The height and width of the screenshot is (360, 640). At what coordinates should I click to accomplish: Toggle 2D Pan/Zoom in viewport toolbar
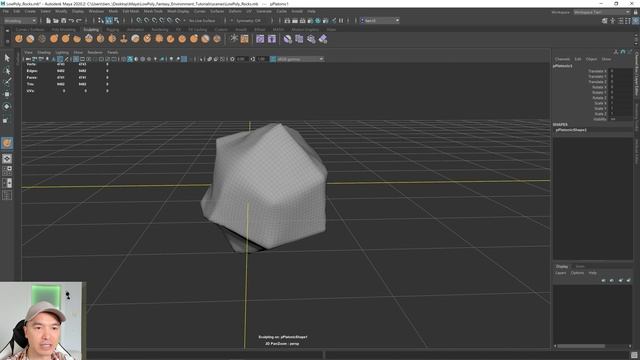[x=60, y=59]
